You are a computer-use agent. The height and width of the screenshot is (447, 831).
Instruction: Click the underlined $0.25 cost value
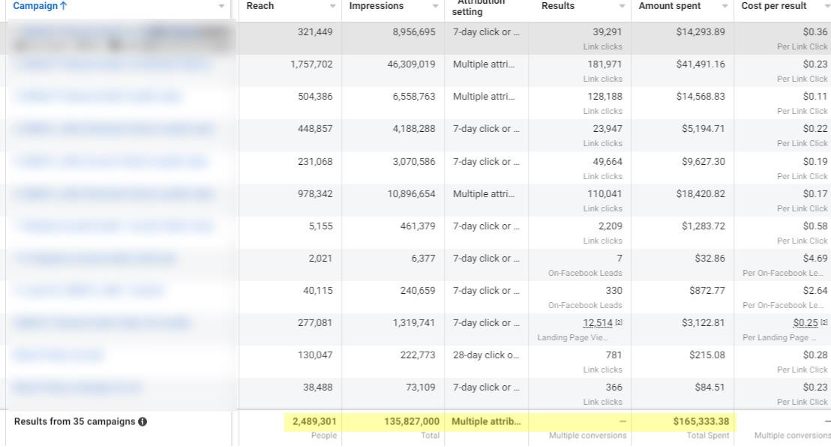click(x=805, y=323)
